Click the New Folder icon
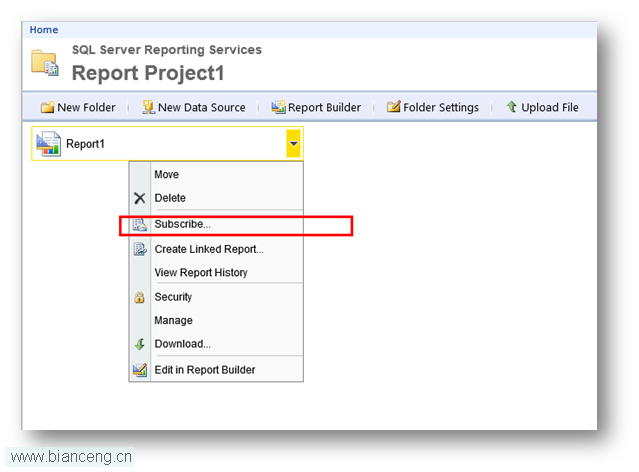The image size is (639, 472). [47, 107]
